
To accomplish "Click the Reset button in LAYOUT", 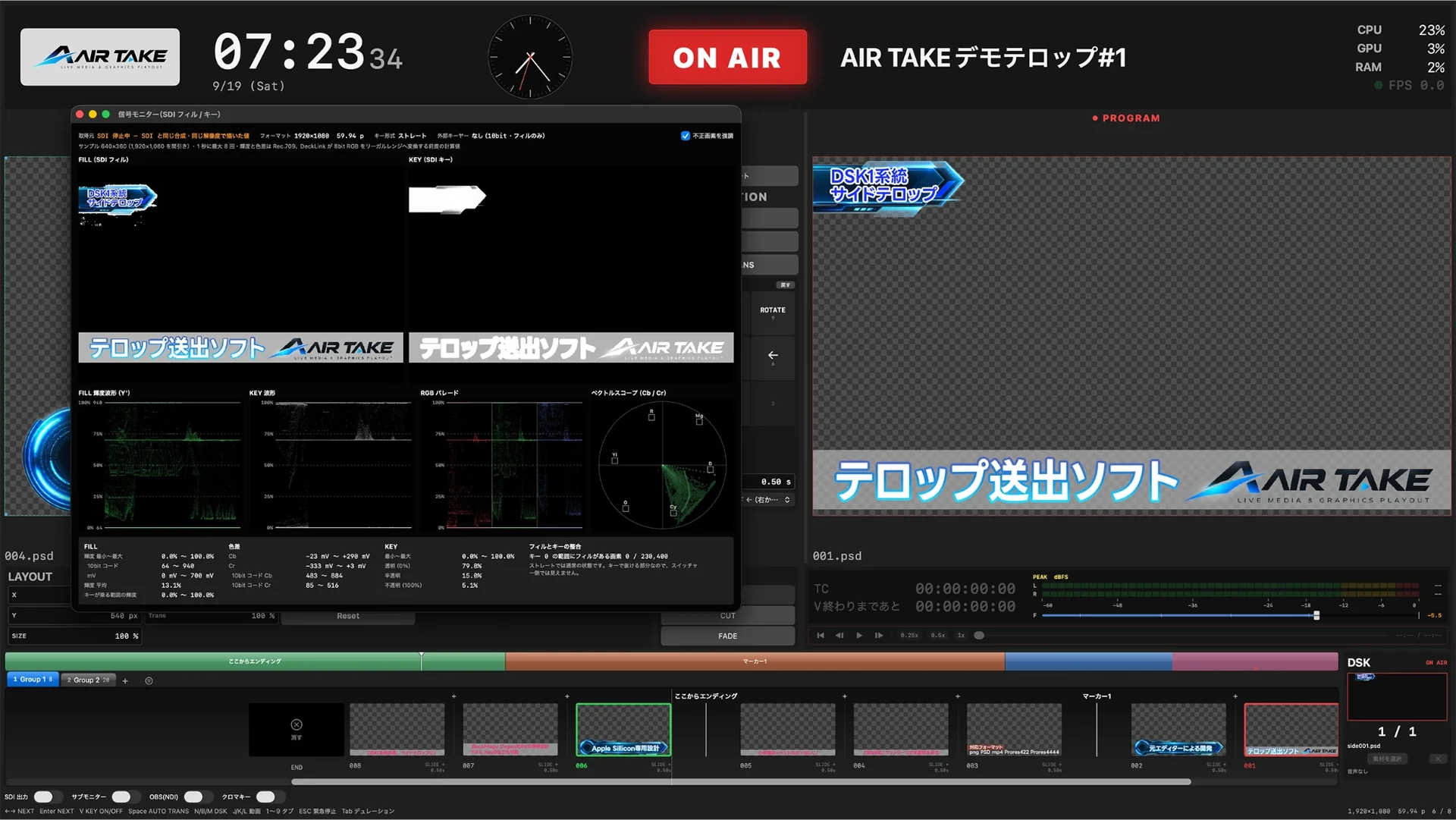I will pos(348,616).
